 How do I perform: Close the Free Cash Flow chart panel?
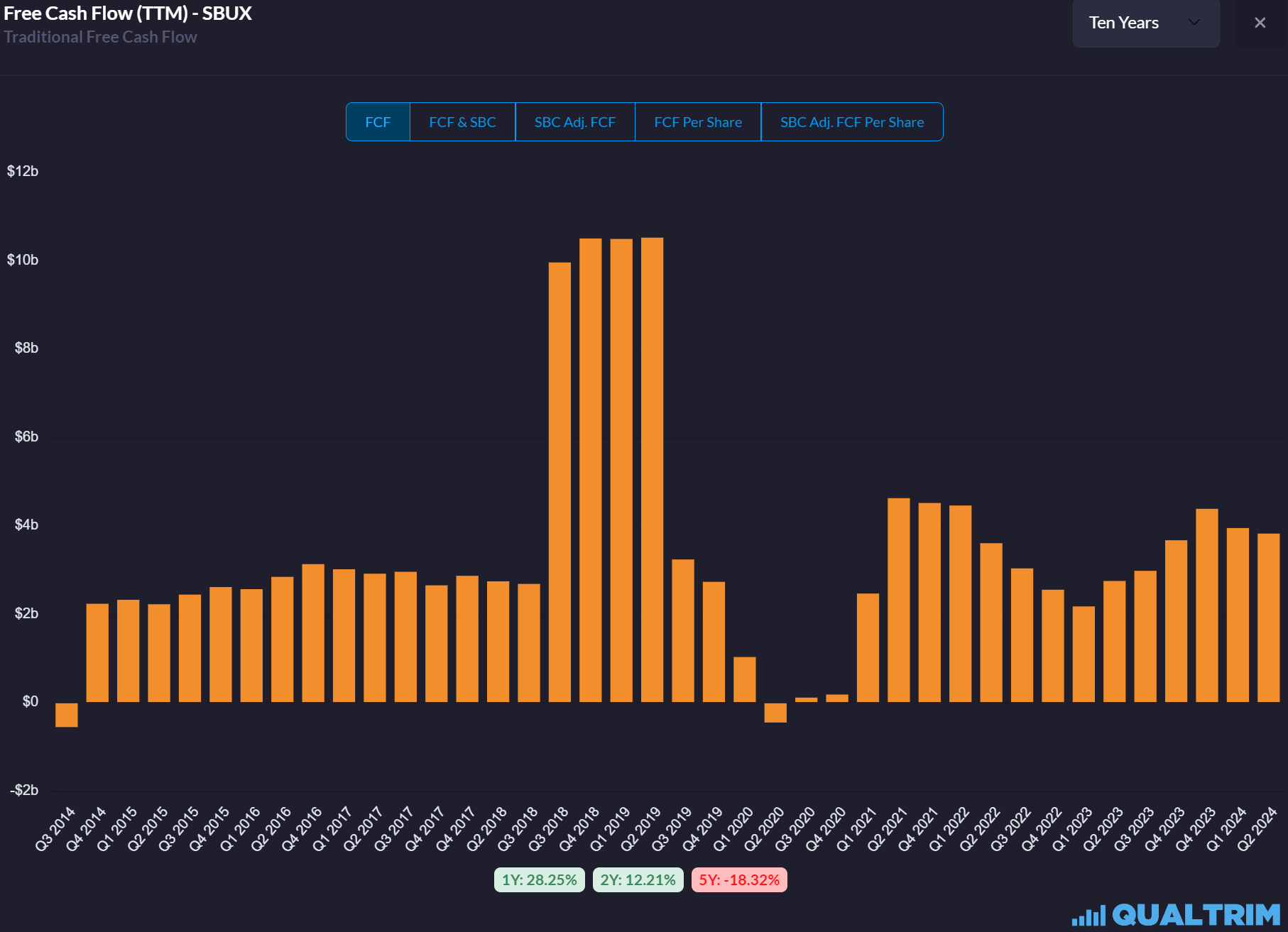1260,23
